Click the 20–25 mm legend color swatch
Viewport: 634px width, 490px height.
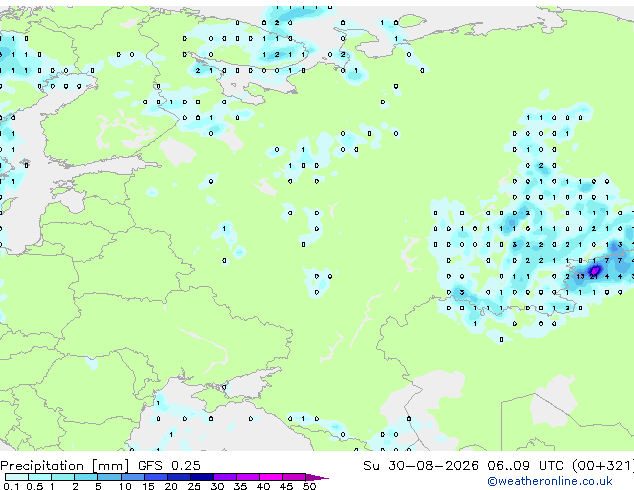pos(178,477)
